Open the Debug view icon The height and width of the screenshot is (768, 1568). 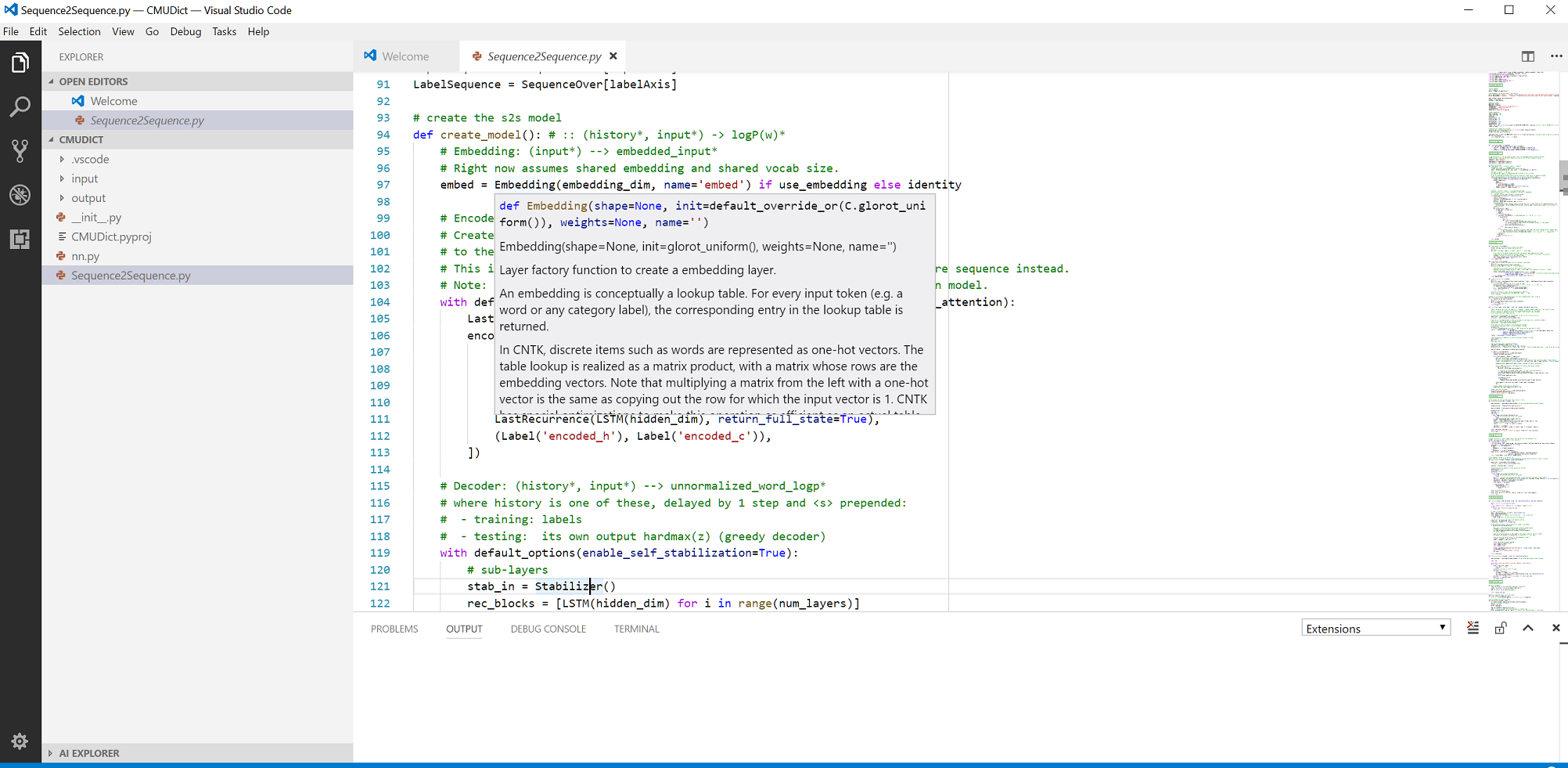coord(20,195)
